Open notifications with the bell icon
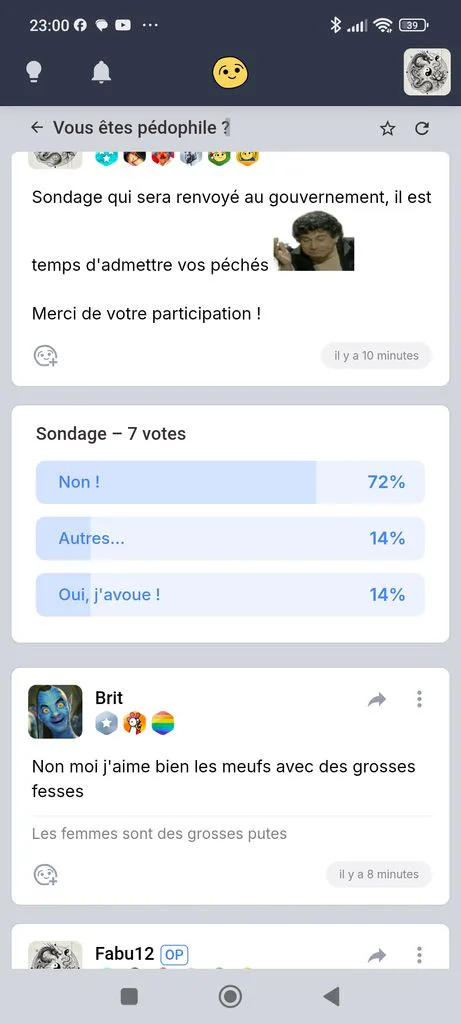This screenshot has height=1024, width=461. coord(101,72)
